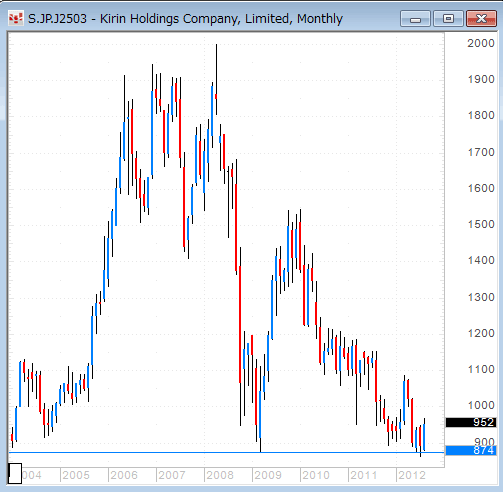503x492 pixels.
Task: Click the 1900 price scale label
Action: (481, 79)
